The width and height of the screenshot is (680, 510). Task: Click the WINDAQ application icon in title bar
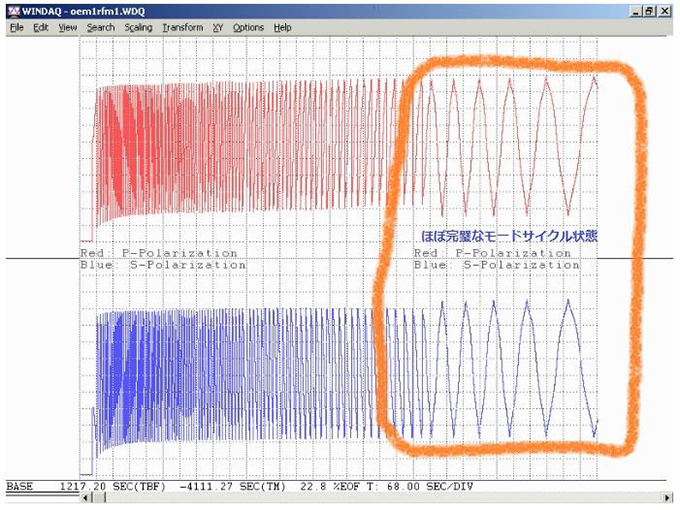pyautogui.click(x=14, y=11)
